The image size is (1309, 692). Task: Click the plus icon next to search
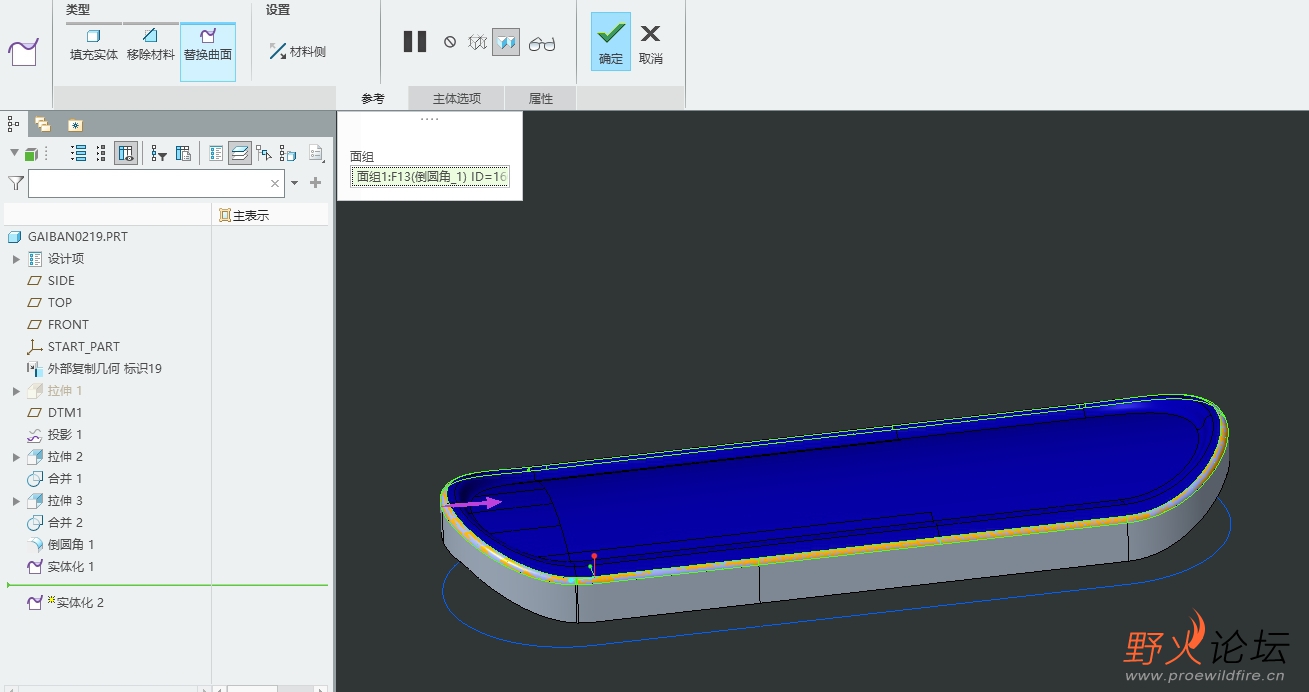click(316, 183)
